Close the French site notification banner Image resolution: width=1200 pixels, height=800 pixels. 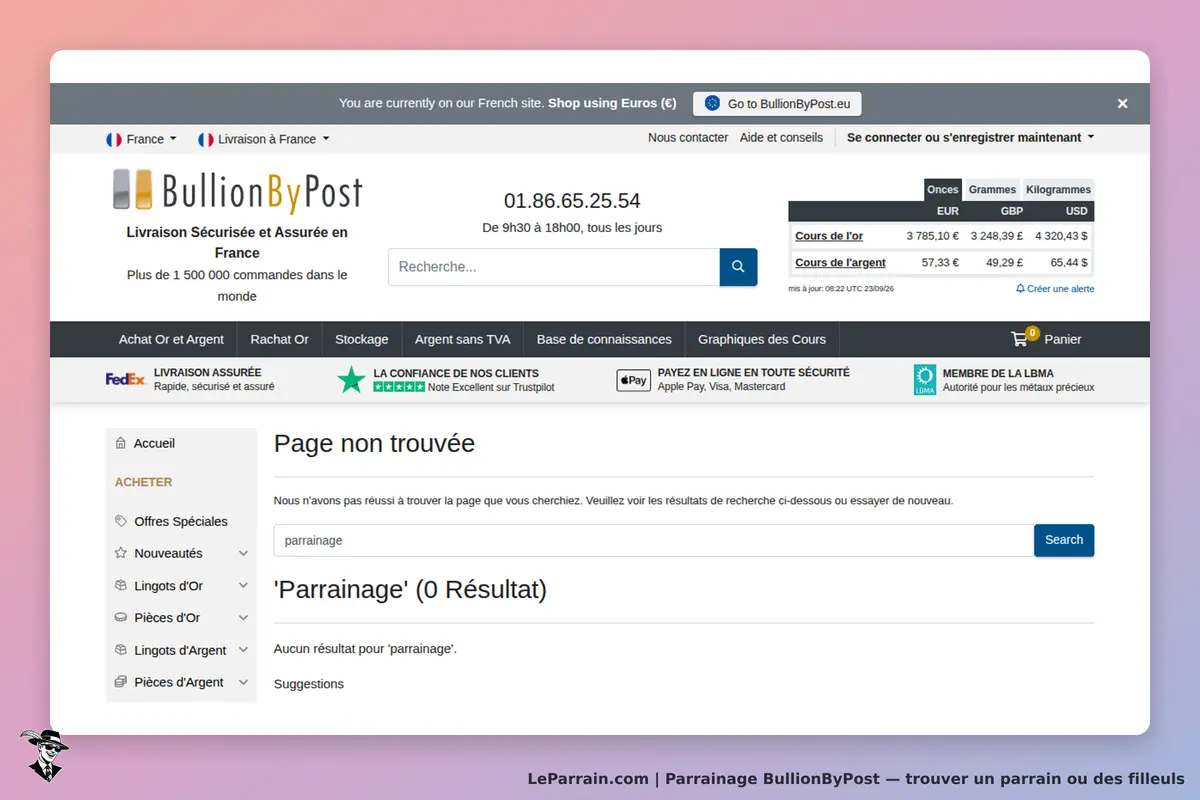pos(1122,103)
